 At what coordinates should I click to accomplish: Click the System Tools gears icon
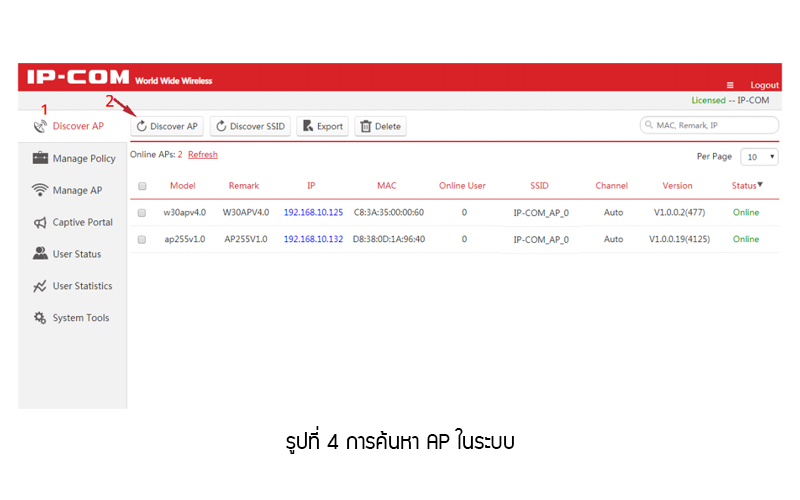pyautogui.click(x=40, y=318)
